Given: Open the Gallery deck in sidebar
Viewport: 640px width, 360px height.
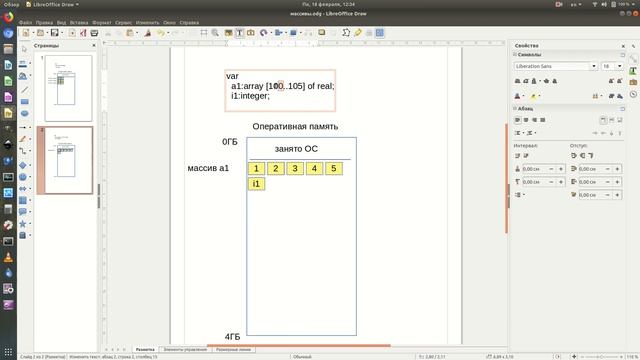Looking at the screenshot, I should (x=633, y=82).
